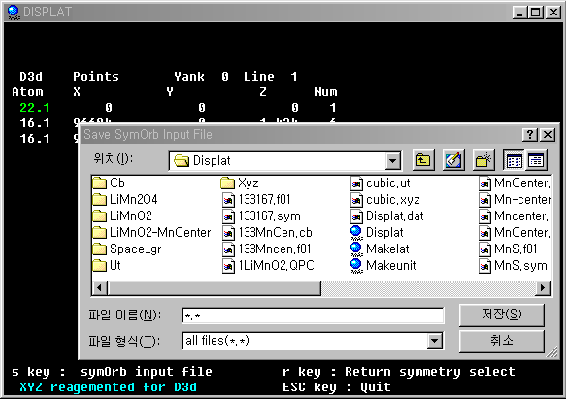Select the LiMn2O4 folder
The width and height of the screenshot is (566, 399).
[125, 199]
